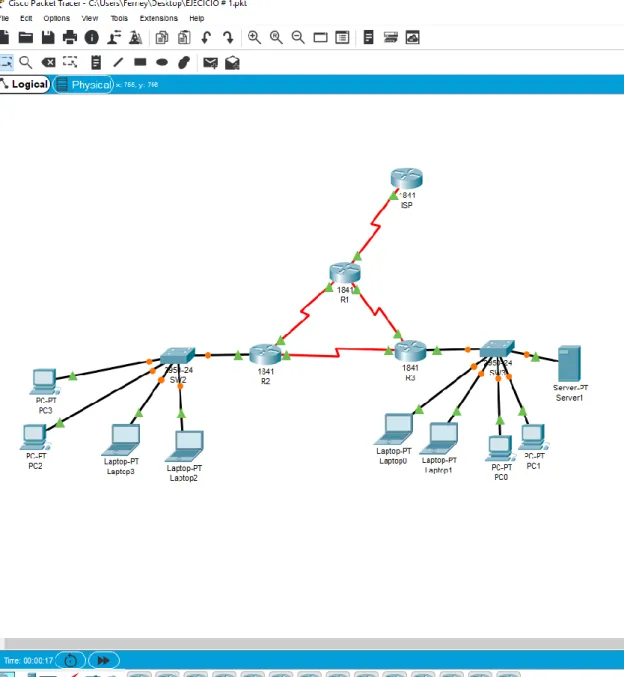
Task: Select router R1 in the topology
Action: 345,273
